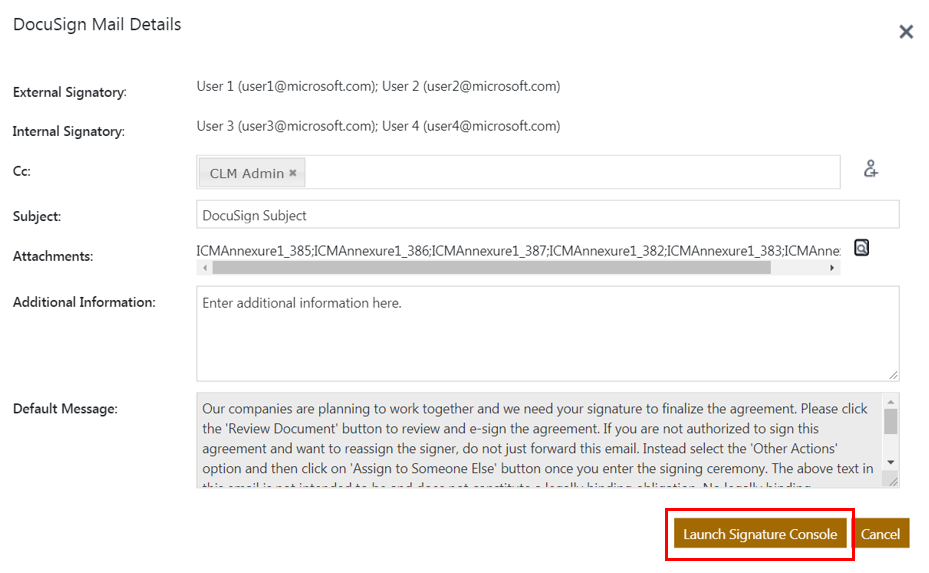The width and height of the screenshot is (929, 573).
Task: Click the Default Message resize handle
Action: (892, 482)
